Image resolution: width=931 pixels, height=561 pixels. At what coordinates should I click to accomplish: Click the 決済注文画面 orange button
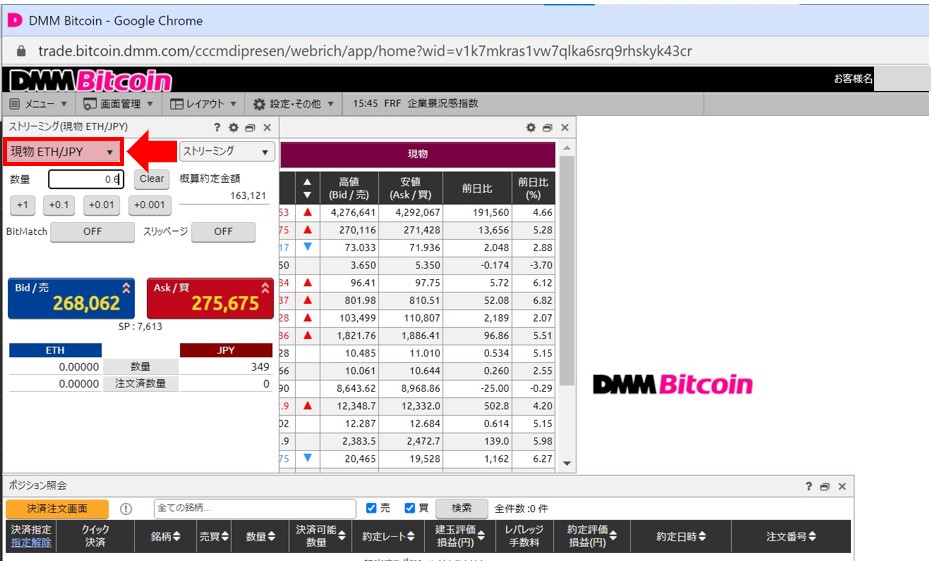[x=57, y=509]
